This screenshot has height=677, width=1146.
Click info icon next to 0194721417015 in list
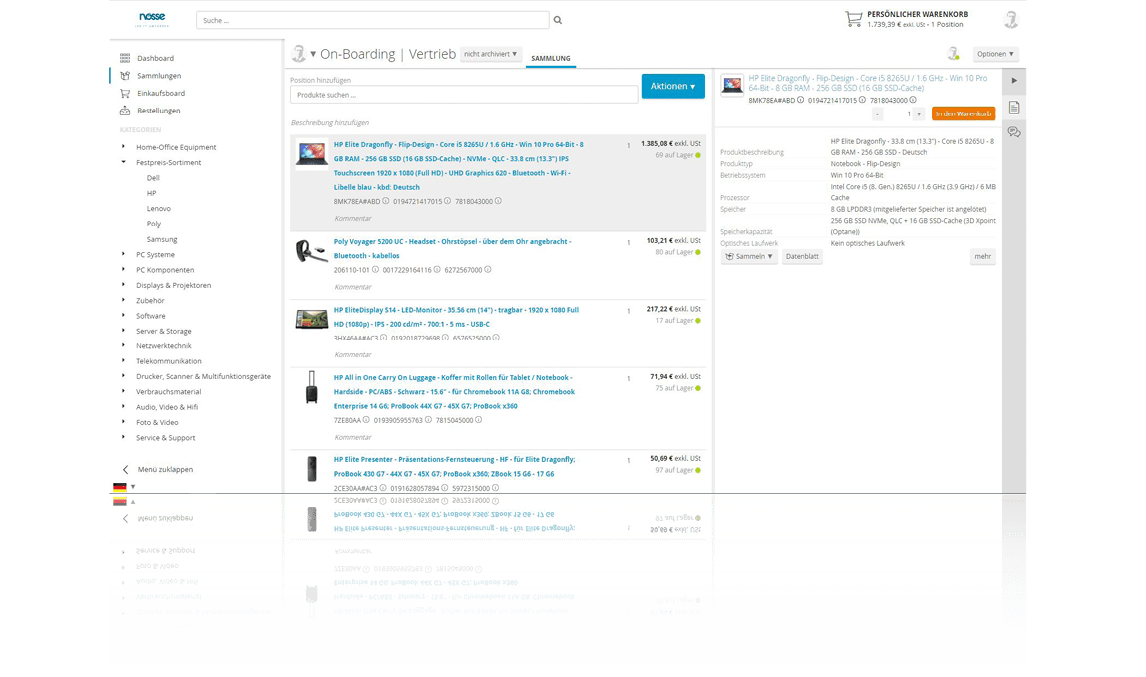[x=447, y=201]
